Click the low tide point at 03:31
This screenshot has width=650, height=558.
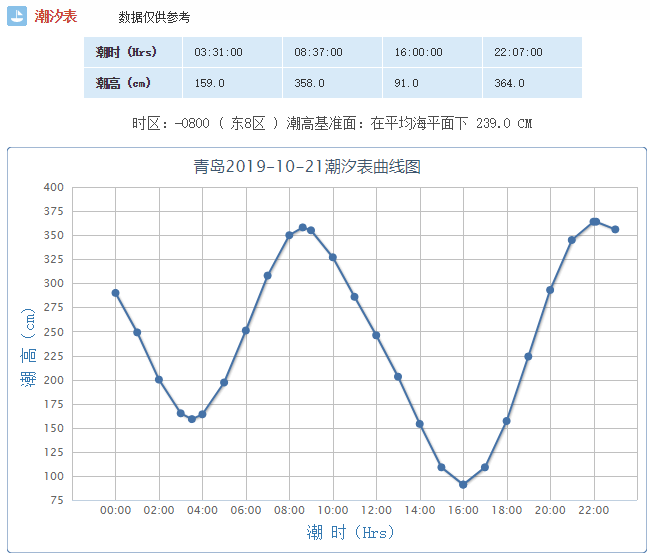[192, 419]
